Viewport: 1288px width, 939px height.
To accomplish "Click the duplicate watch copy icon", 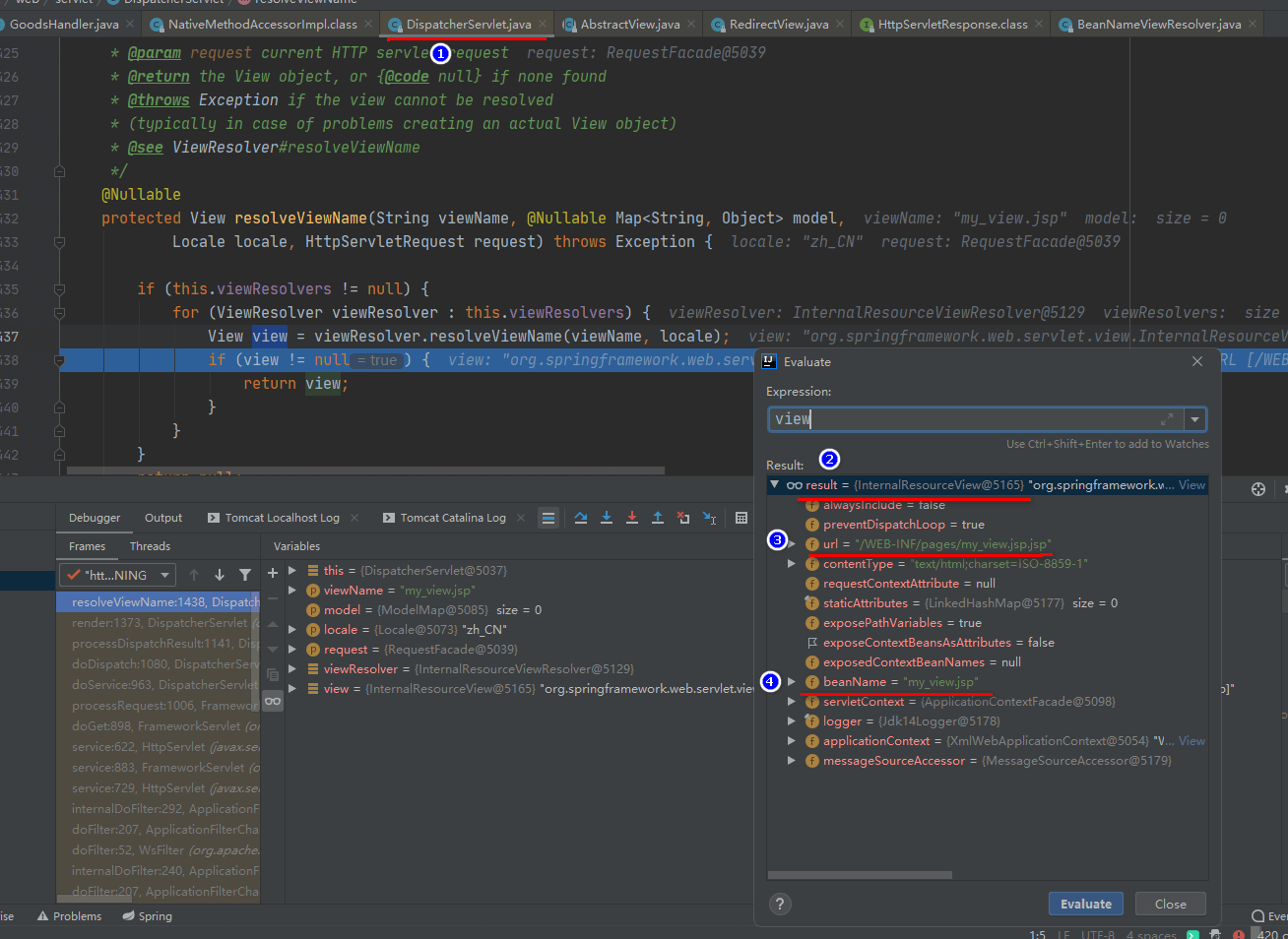I will tap(273, 674).
